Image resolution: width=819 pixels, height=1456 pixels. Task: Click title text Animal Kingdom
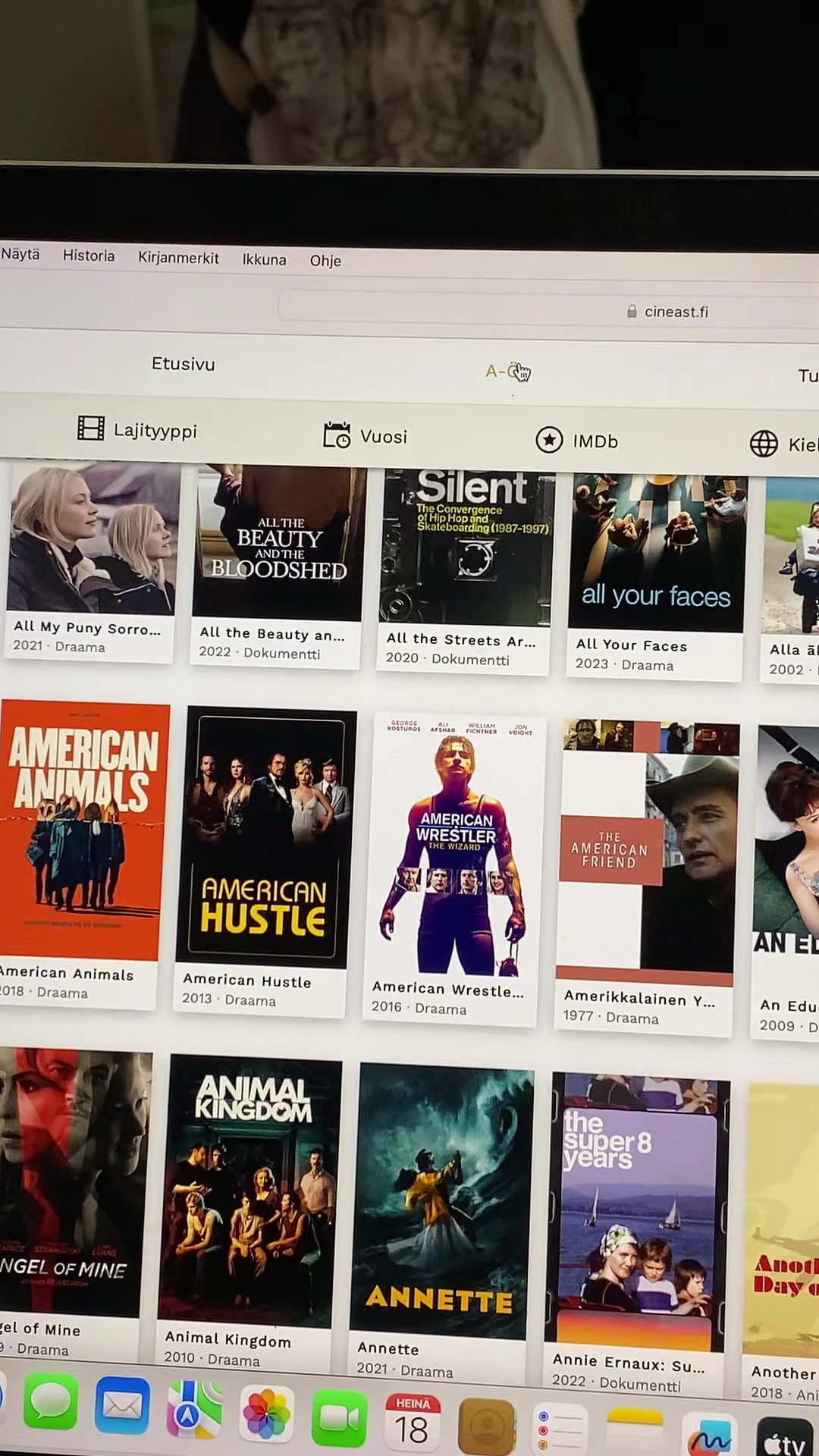click(227, 1339)
